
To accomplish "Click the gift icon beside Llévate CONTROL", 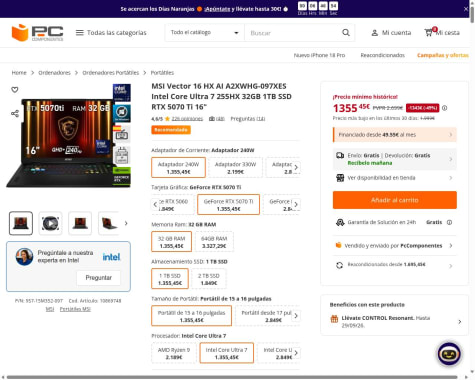I will (x=334, y=319).
